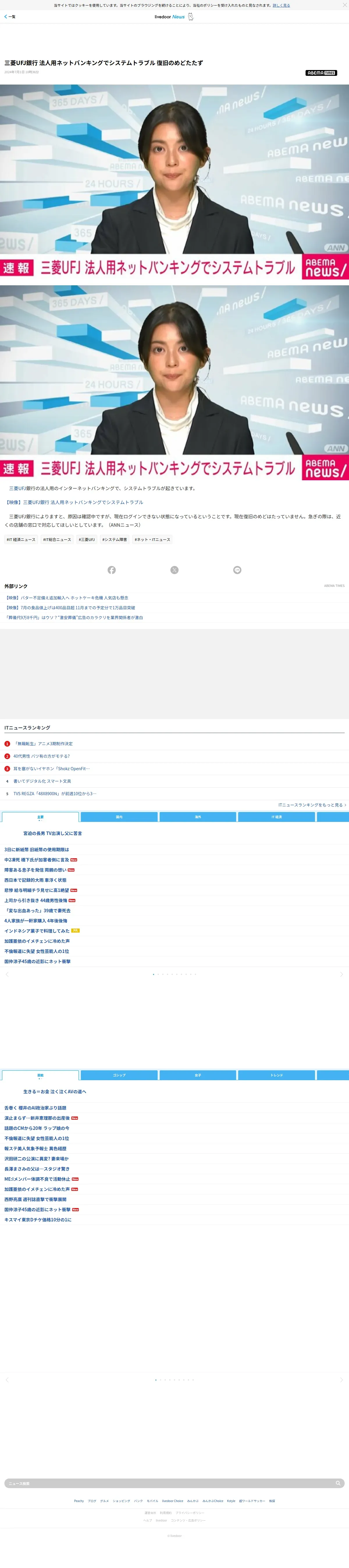Switch to the 女子 tab
The image size is (349, 1568).
pyautogui.click(x=198, y=1076)
